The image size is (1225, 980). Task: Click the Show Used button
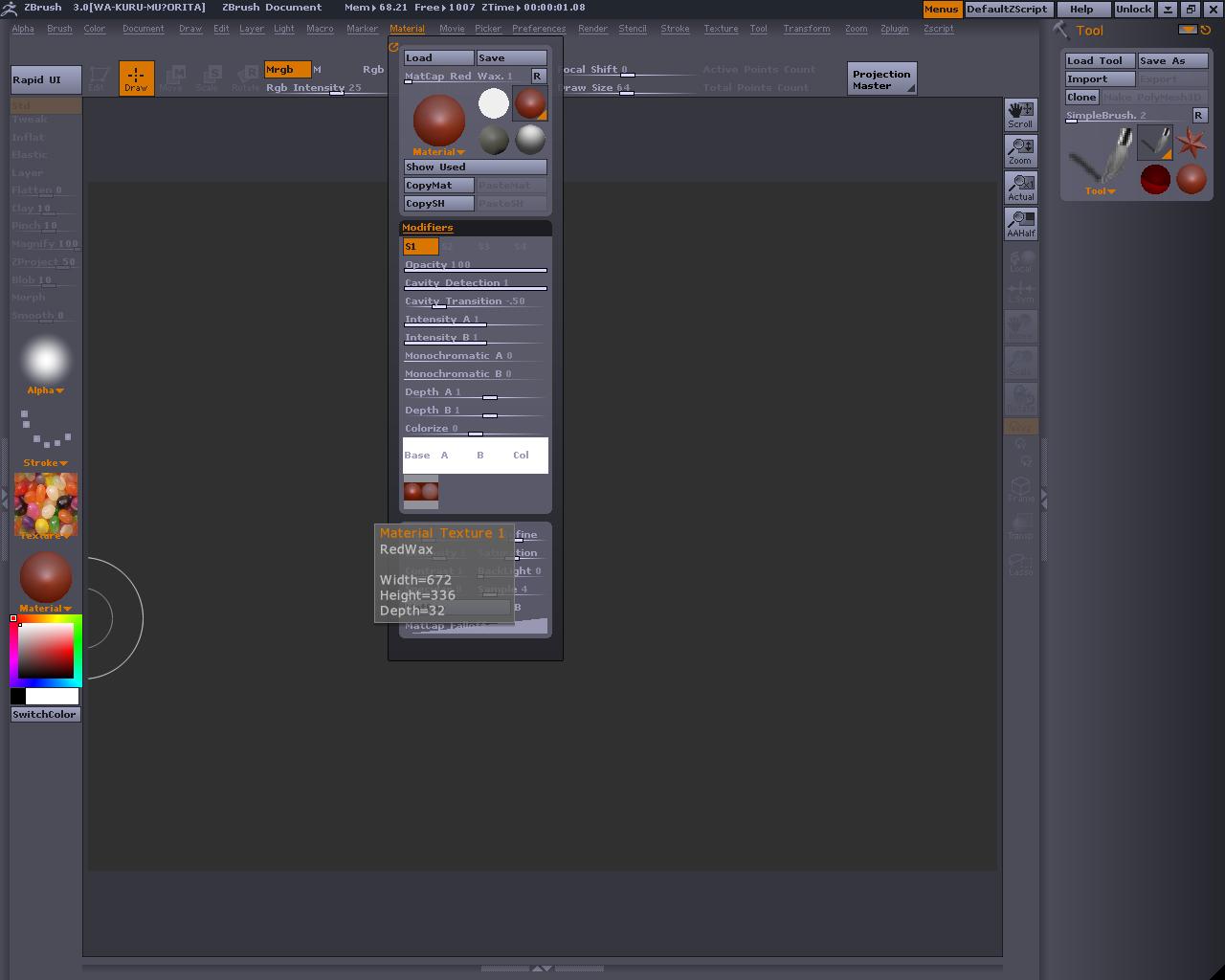click(476, 167)
